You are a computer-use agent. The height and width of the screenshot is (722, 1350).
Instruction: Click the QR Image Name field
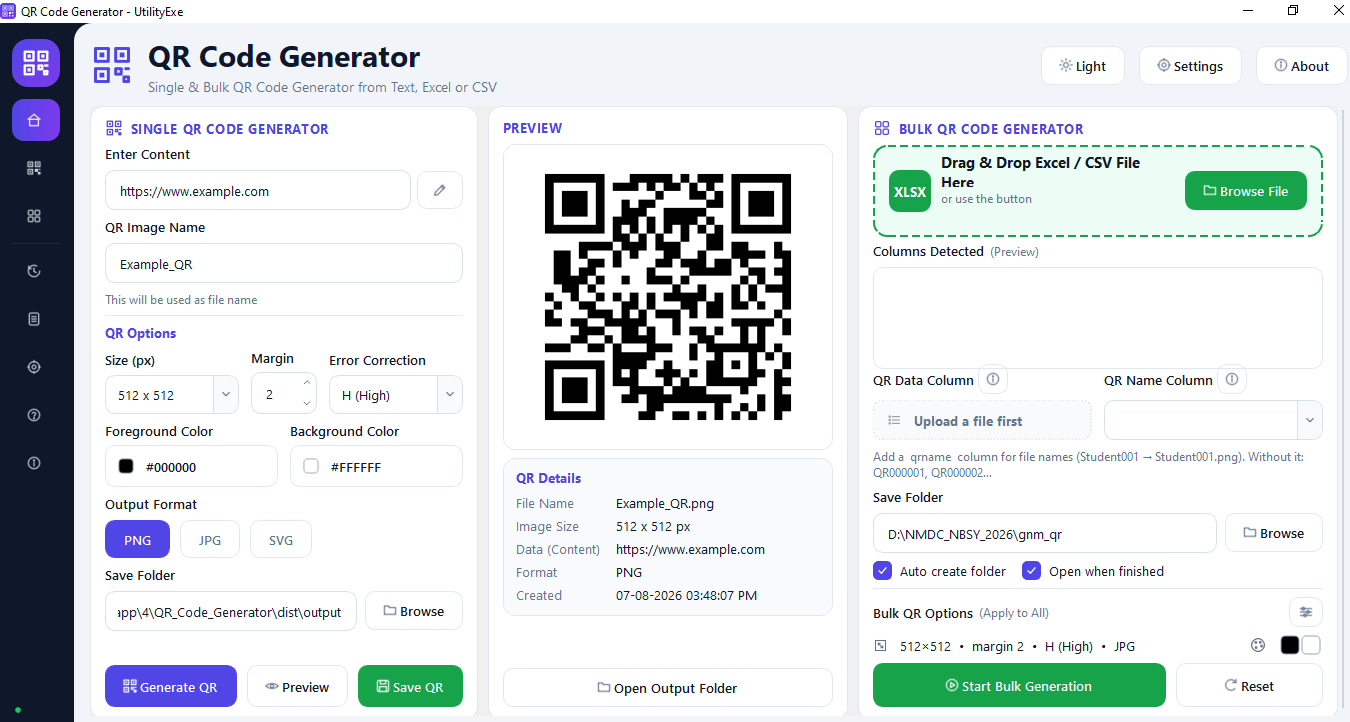[284, 263]
